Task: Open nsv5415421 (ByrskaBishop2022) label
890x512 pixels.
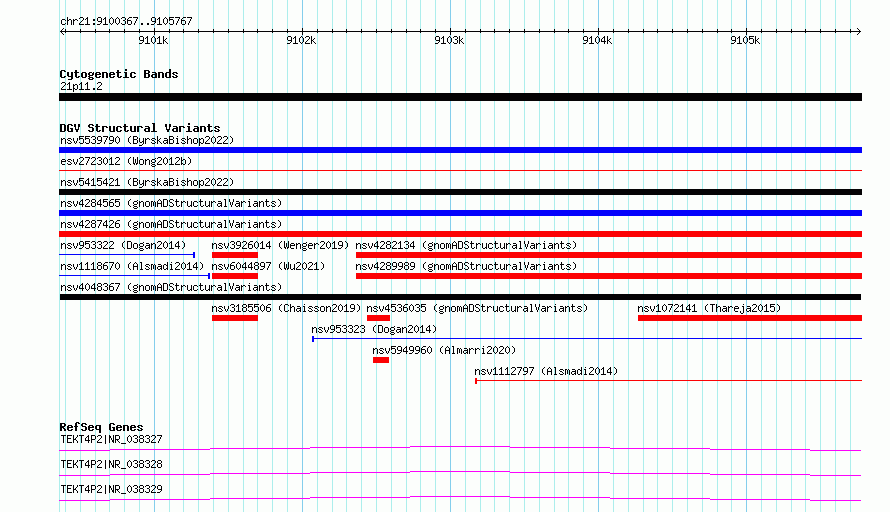Action: pos(147,182)
